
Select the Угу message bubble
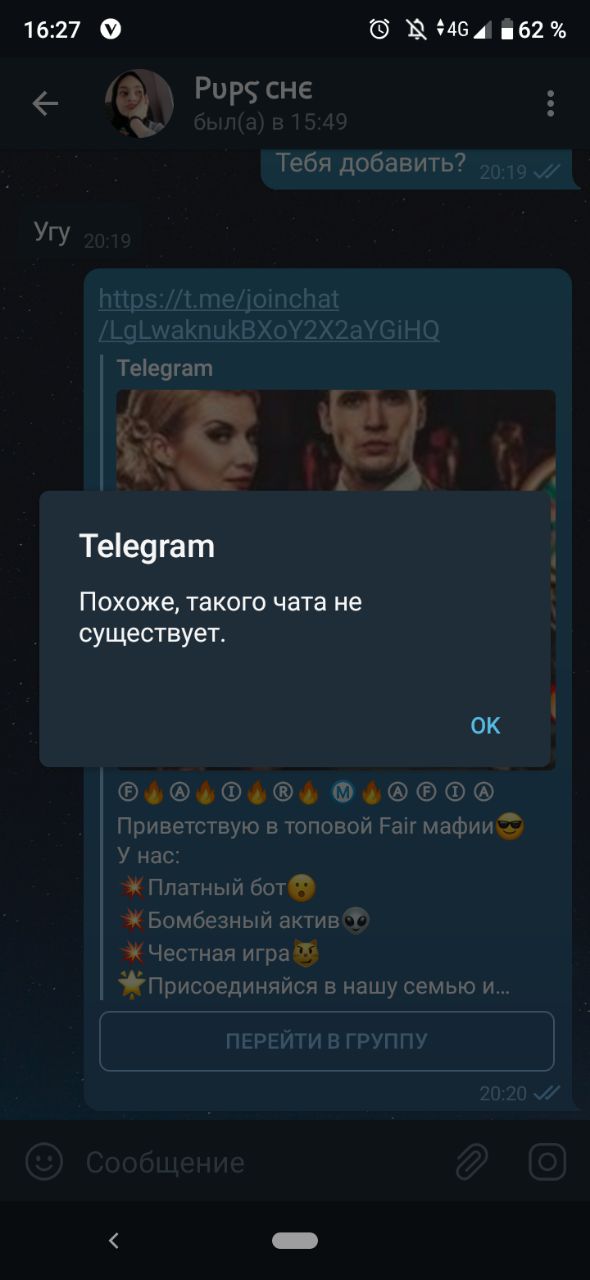pos(81,233)
